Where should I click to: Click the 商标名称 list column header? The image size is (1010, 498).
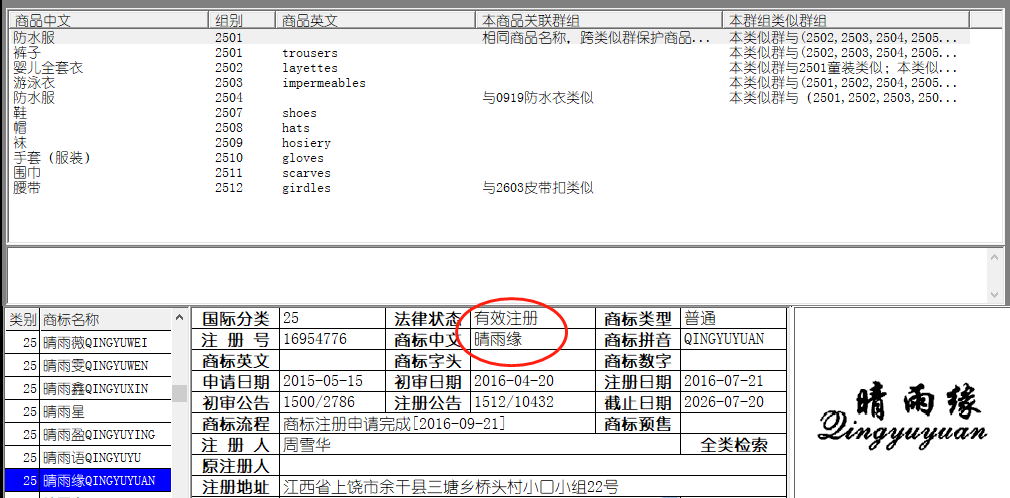(106, 320)
